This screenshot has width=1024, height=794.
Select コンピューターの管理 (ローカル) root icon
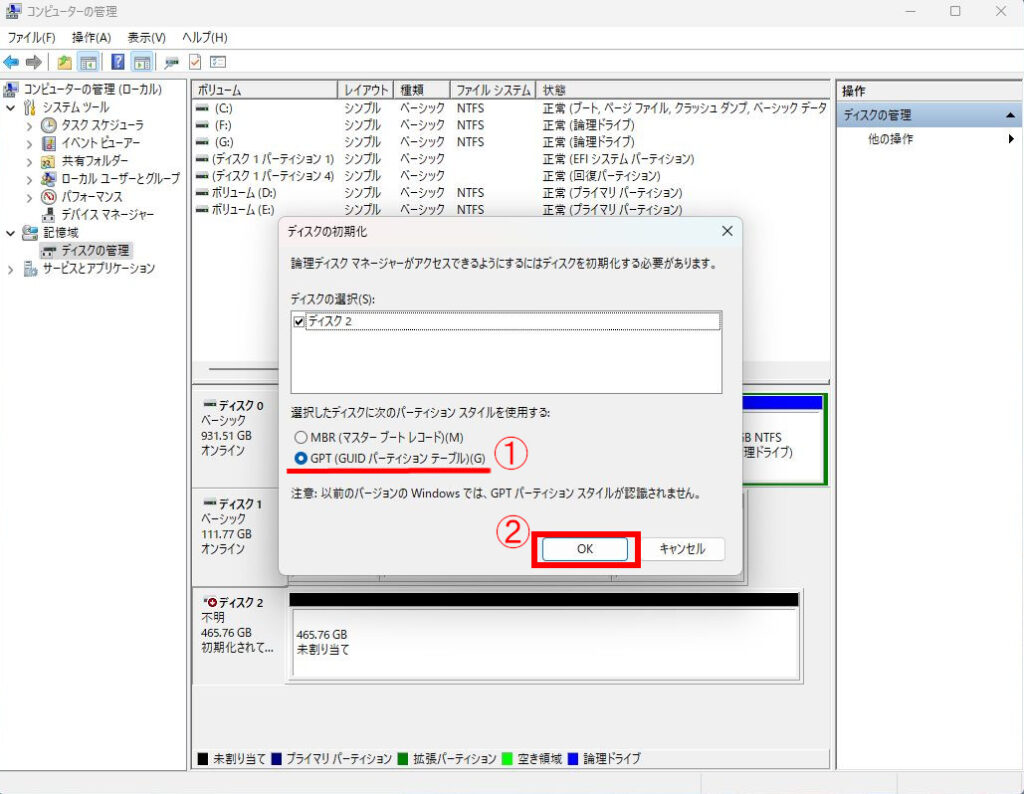point(11,89)
